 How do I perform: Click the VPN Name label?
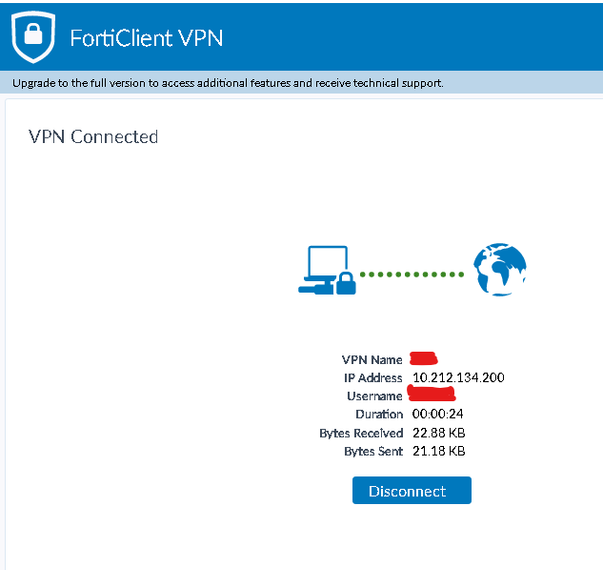click(x=372, y=360)
